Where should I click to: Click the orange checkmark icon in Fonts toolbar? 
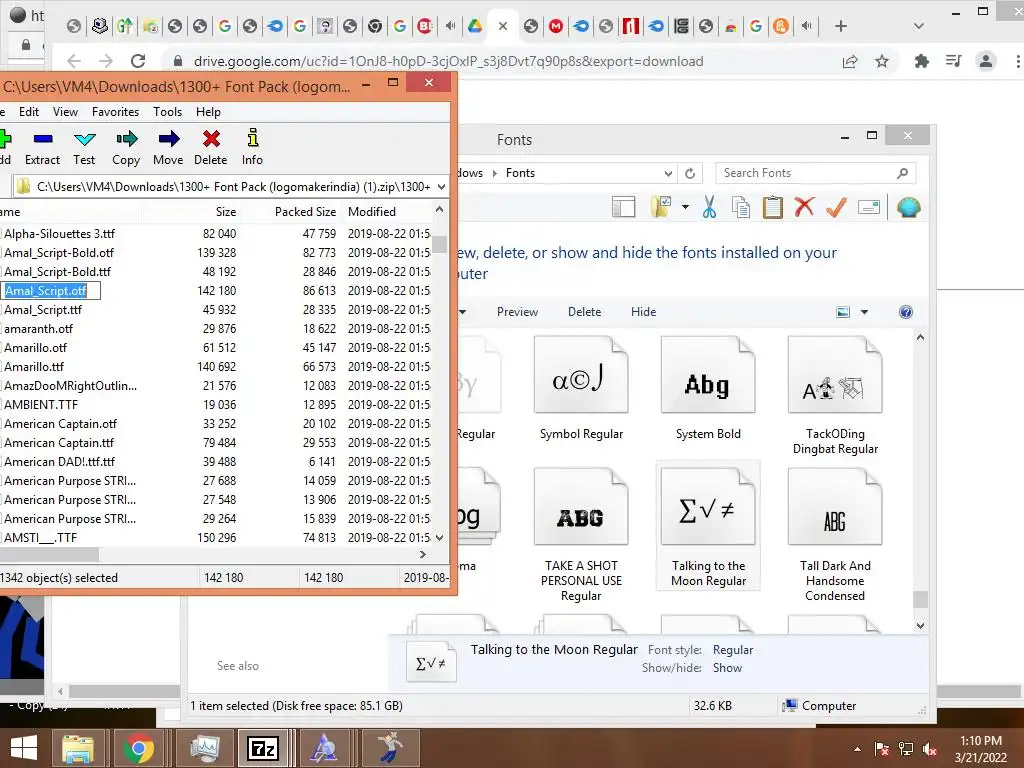click(x=837, y=207)
